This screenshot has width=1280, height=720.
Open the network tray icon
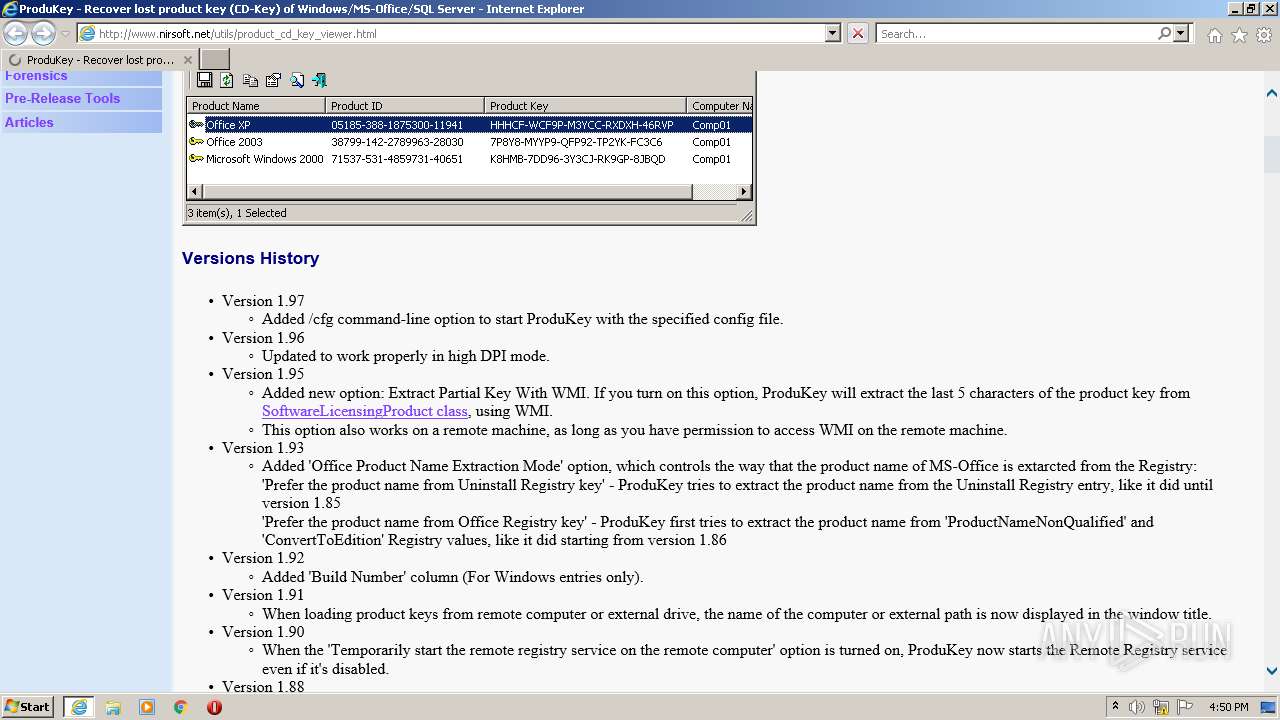point(1161,707)
